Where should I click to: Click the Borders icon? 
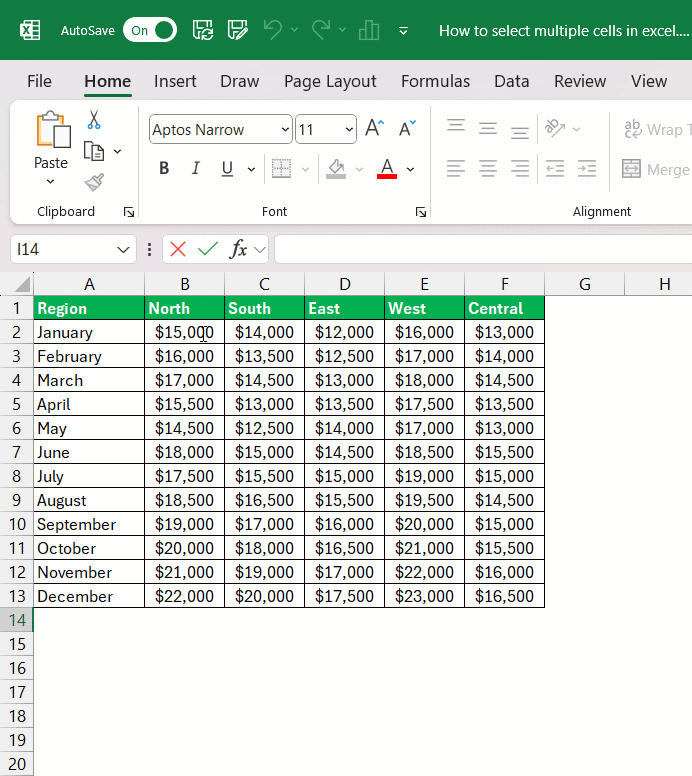pos(281,169)
